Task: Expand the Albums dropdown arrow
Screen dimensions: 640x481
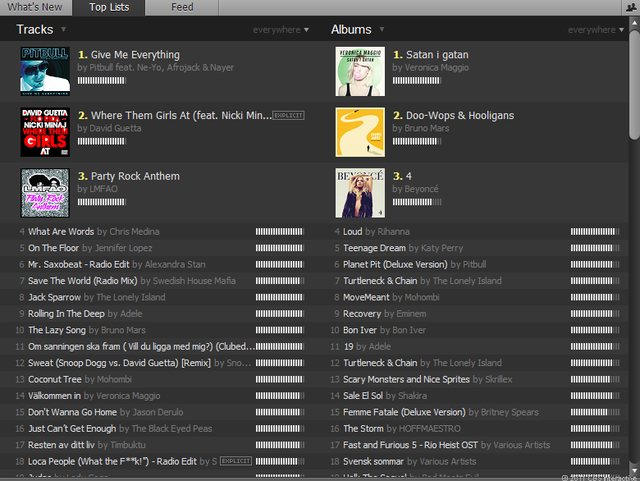Action: click(x=382, y=29)
